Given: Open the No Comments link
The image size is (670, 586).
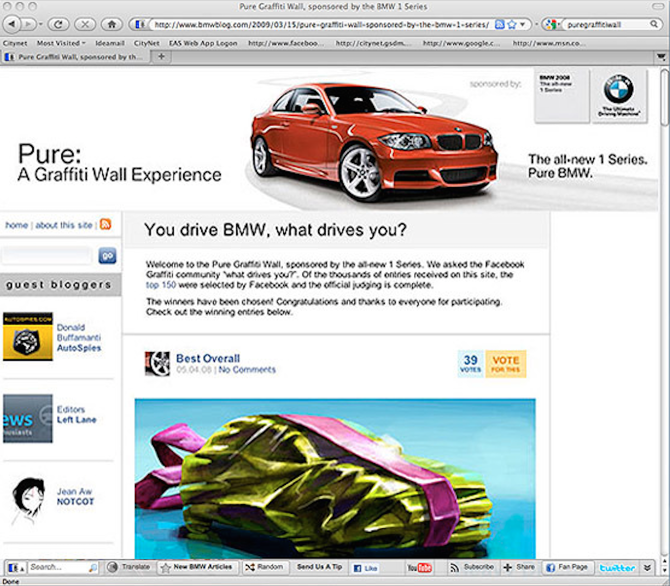Looking at the screenshot, I should click(x=247, y=370).
